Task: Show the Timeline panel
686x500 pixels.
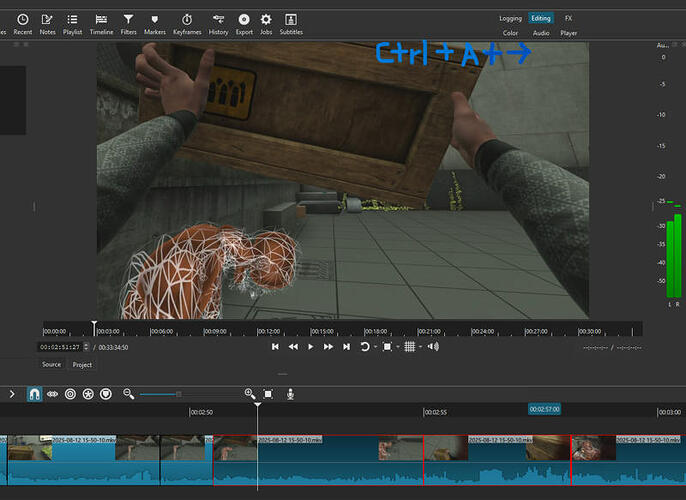Action: [x=101, y=24]
